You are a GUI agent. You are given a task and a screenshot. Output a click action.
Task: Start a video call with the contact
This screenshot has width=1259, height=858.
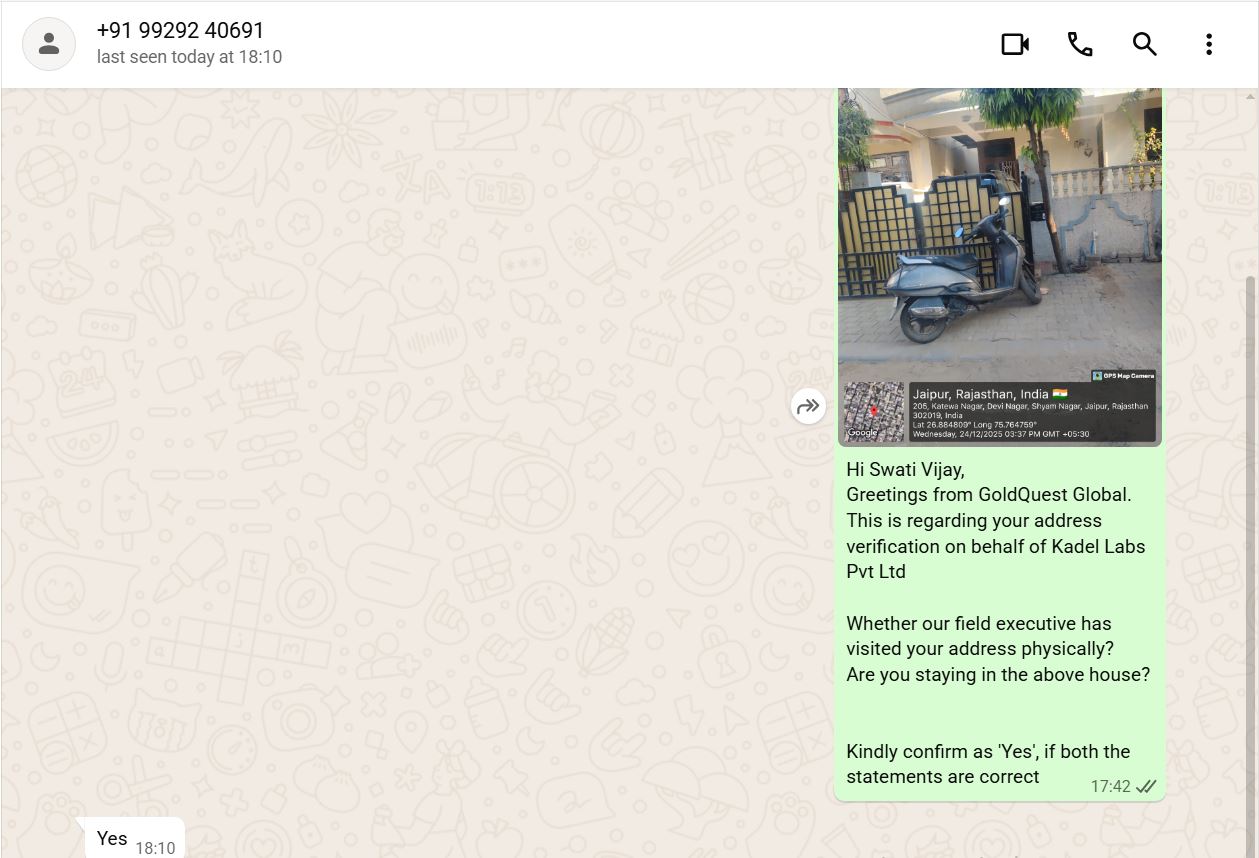point(1015,44)
